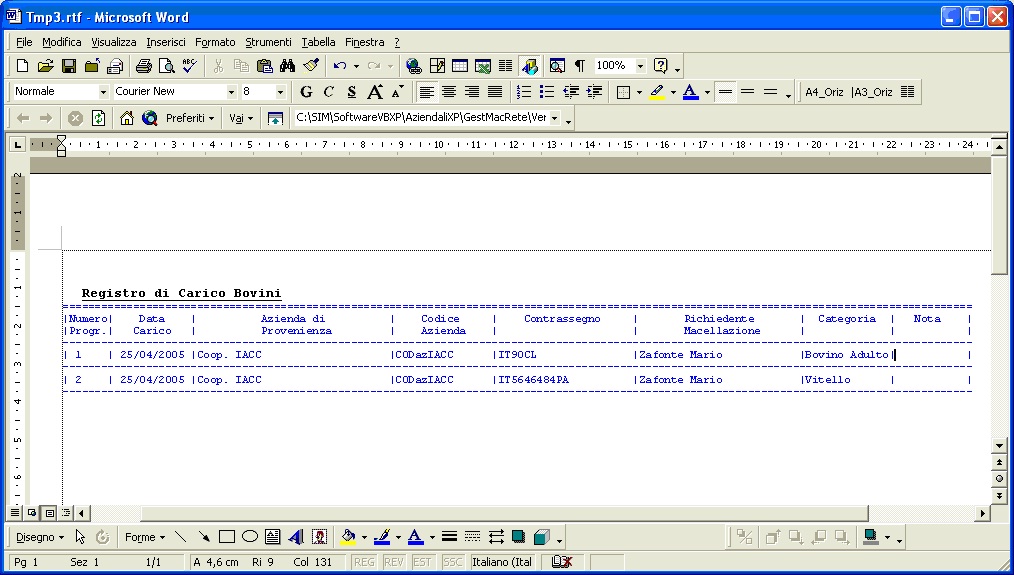Expand the Vai dropdown
Viewport: 1014px width, 575px height.
[x=241, y=118]
